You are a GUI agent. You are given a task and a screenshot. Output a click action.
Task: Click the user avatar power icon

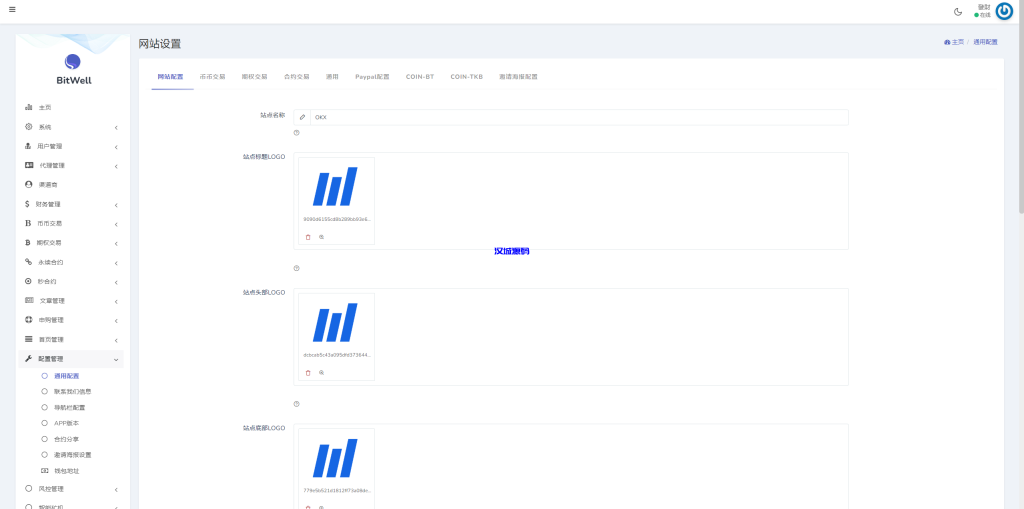click(x=1004, y=11)
